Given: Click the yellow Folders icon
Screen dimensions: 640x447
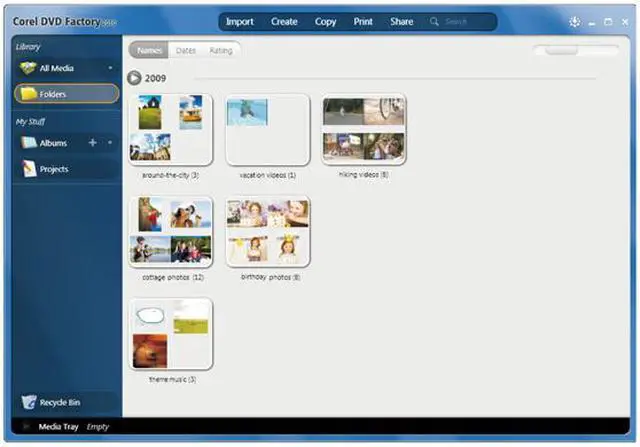Looking at the screenshot, I should click(x=29, y=94).
